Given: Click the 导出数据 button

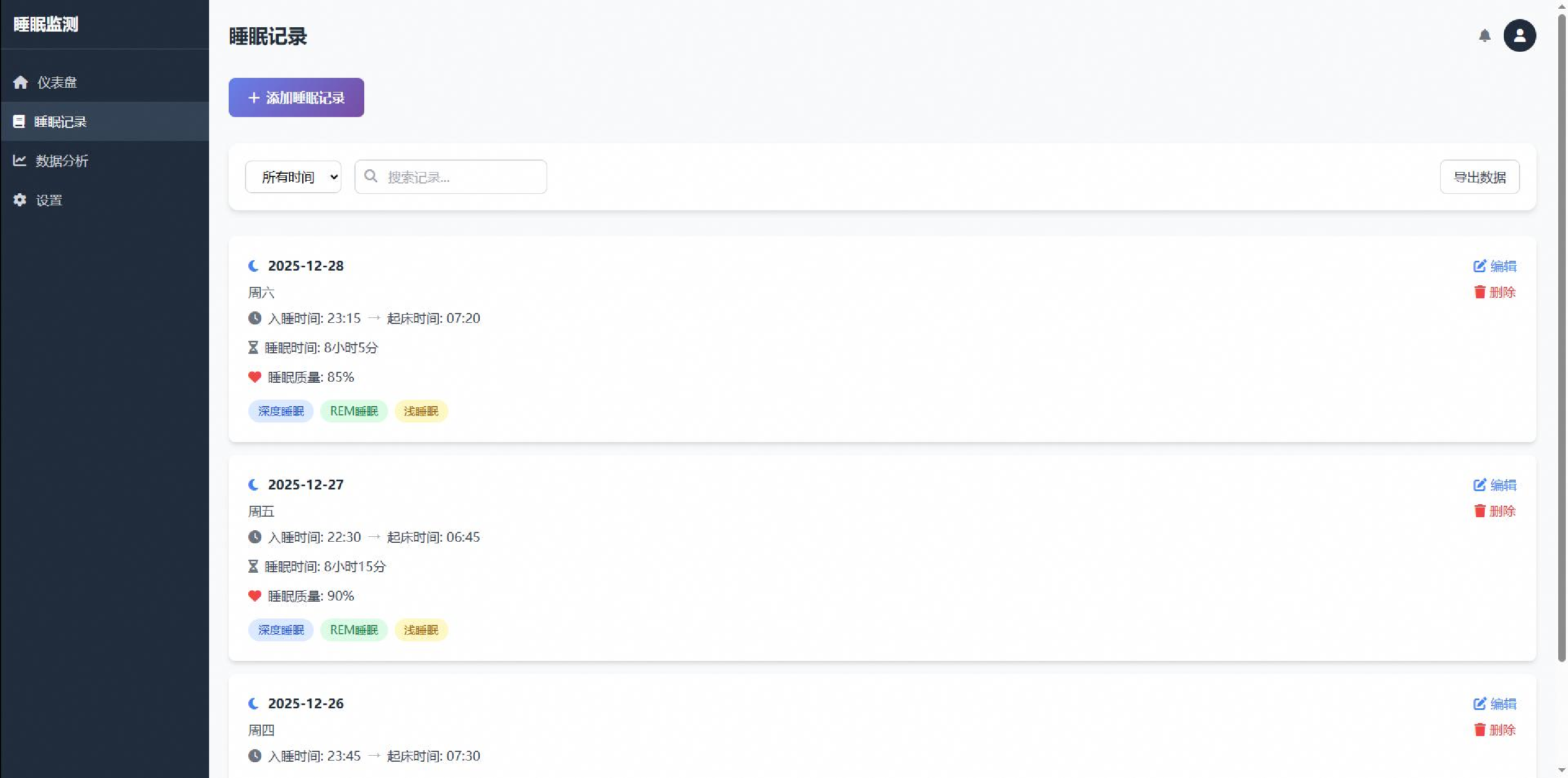Looking at the screenshot, I should click(x=1479, y=177).
